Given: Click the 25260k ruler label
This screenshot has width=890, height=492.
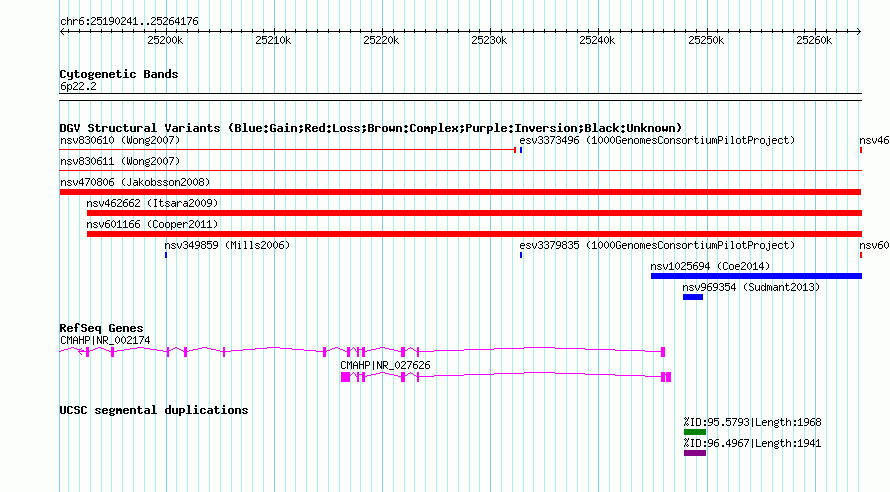Looking at the screenshot, I should point(814,41).
